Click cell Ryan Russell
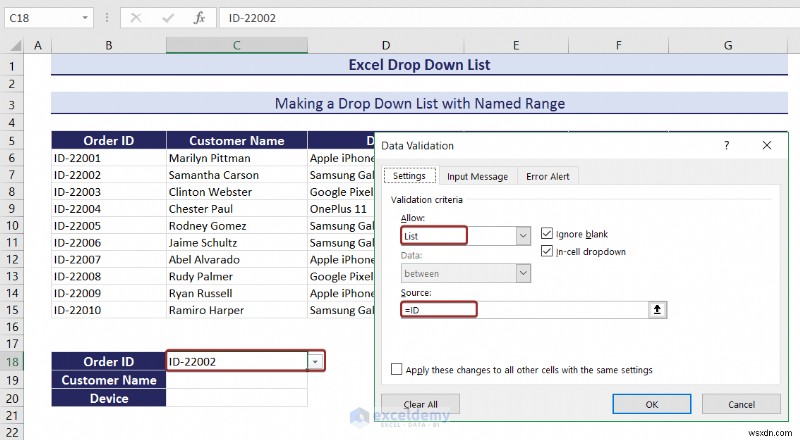The image size is (800, 440). point(237,293)
